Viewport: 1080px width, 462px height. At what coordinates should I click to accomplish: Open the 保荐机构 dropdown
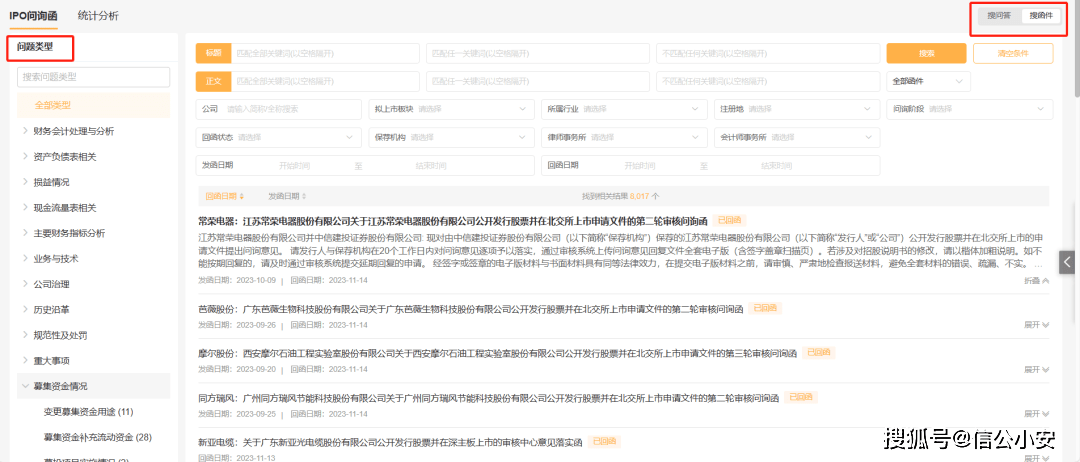(451, 138)
